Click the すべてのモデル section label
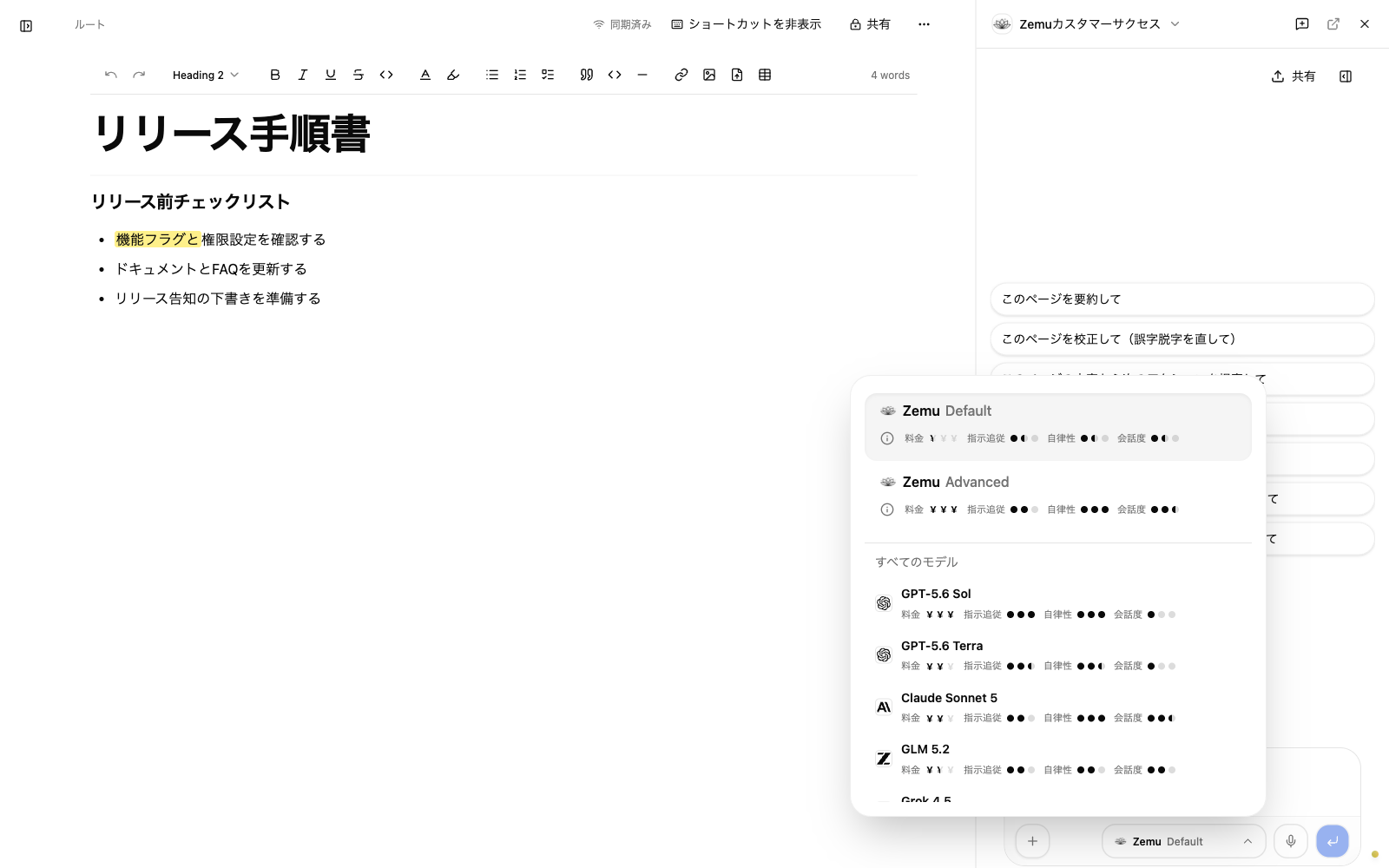Viewport: 1389px width, 868px height. [x=917, y=562]
